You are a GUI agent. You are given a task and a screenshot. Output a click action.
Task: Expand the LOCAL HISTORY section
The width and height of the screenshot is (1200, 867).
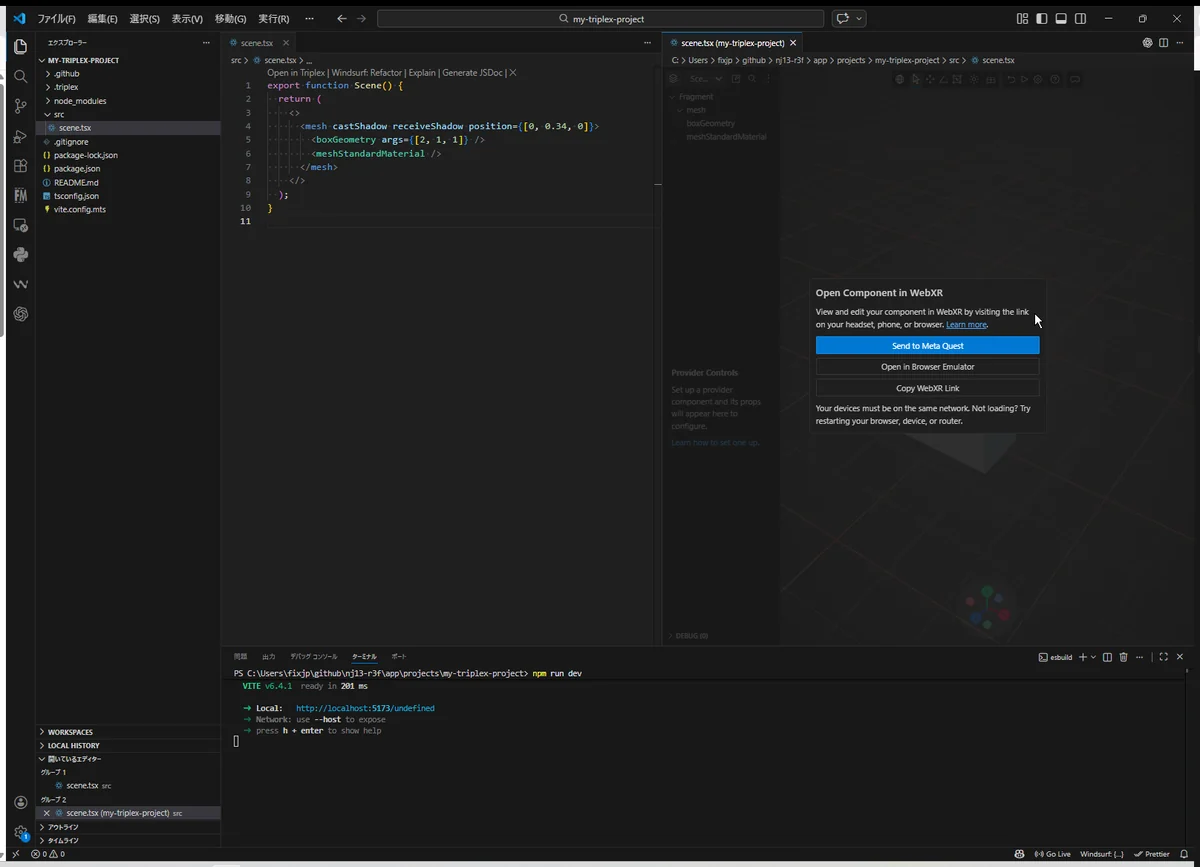coord(73,746)
